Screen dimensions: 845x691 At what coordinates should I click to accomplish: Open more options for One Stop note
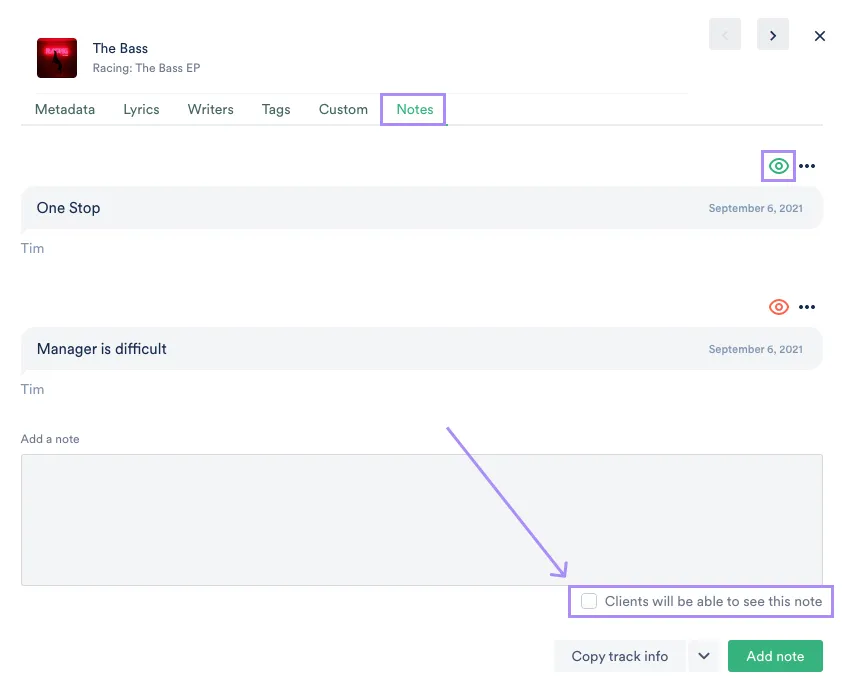click(x=807, y=166)
